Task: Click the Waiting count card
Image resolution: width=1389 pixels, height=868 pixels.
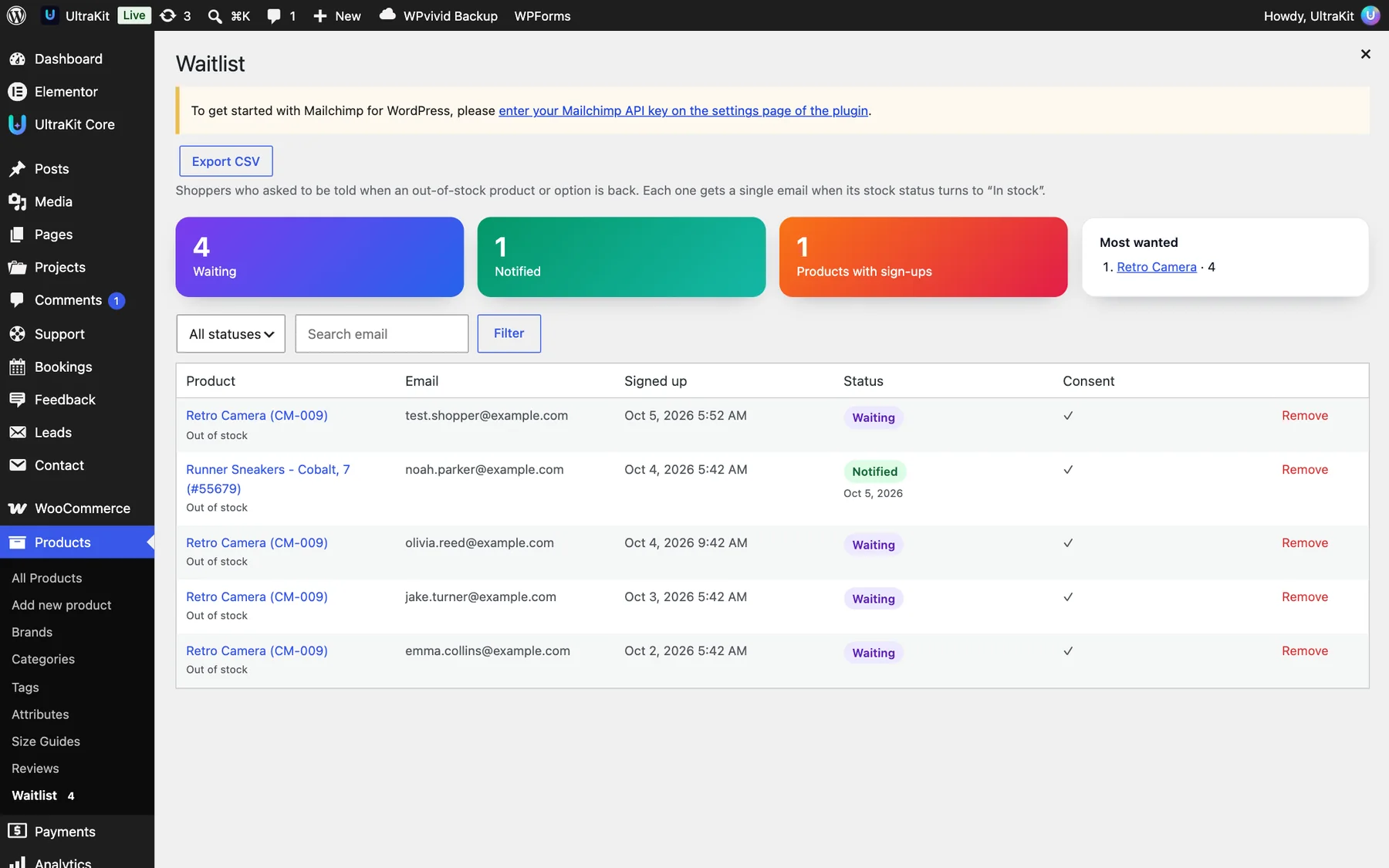Action: (319, 257)
